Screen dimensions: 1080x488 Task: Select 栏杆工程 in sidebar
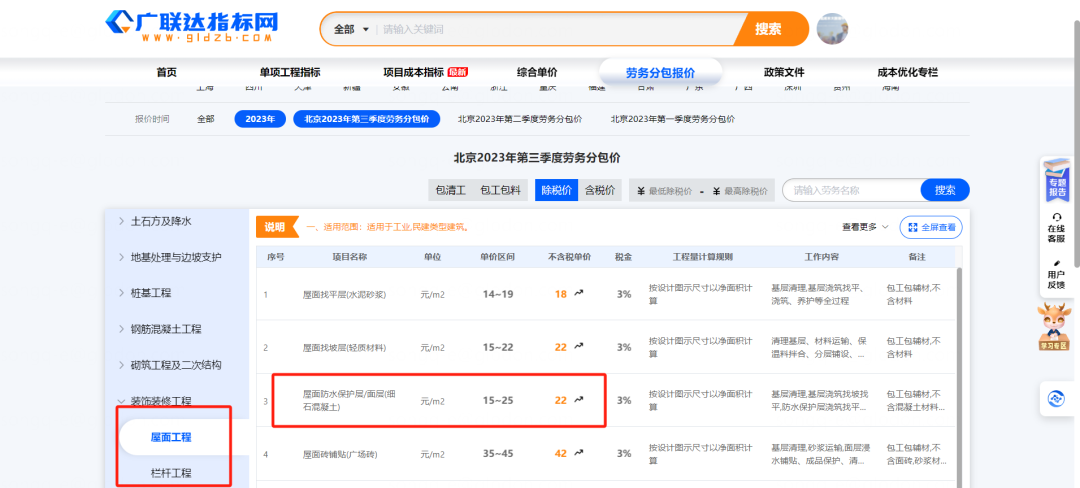tap(171, 473)
